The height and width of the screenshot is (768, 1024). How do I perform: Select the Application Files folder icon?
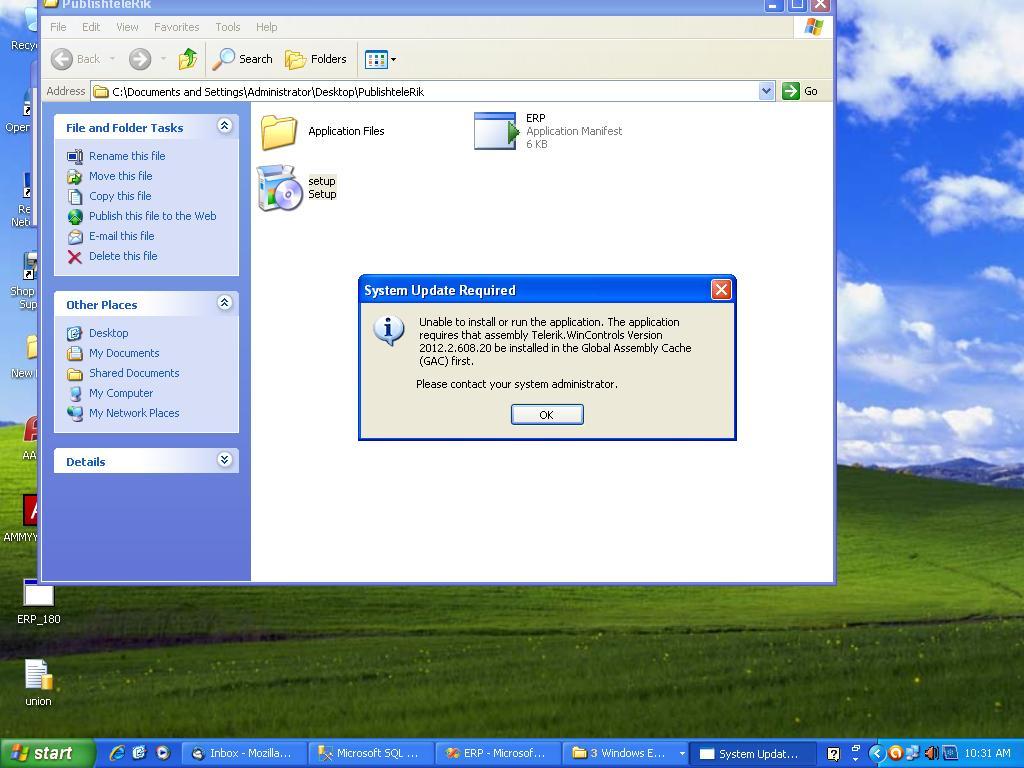pyautogui.click(x=279, y=131)
